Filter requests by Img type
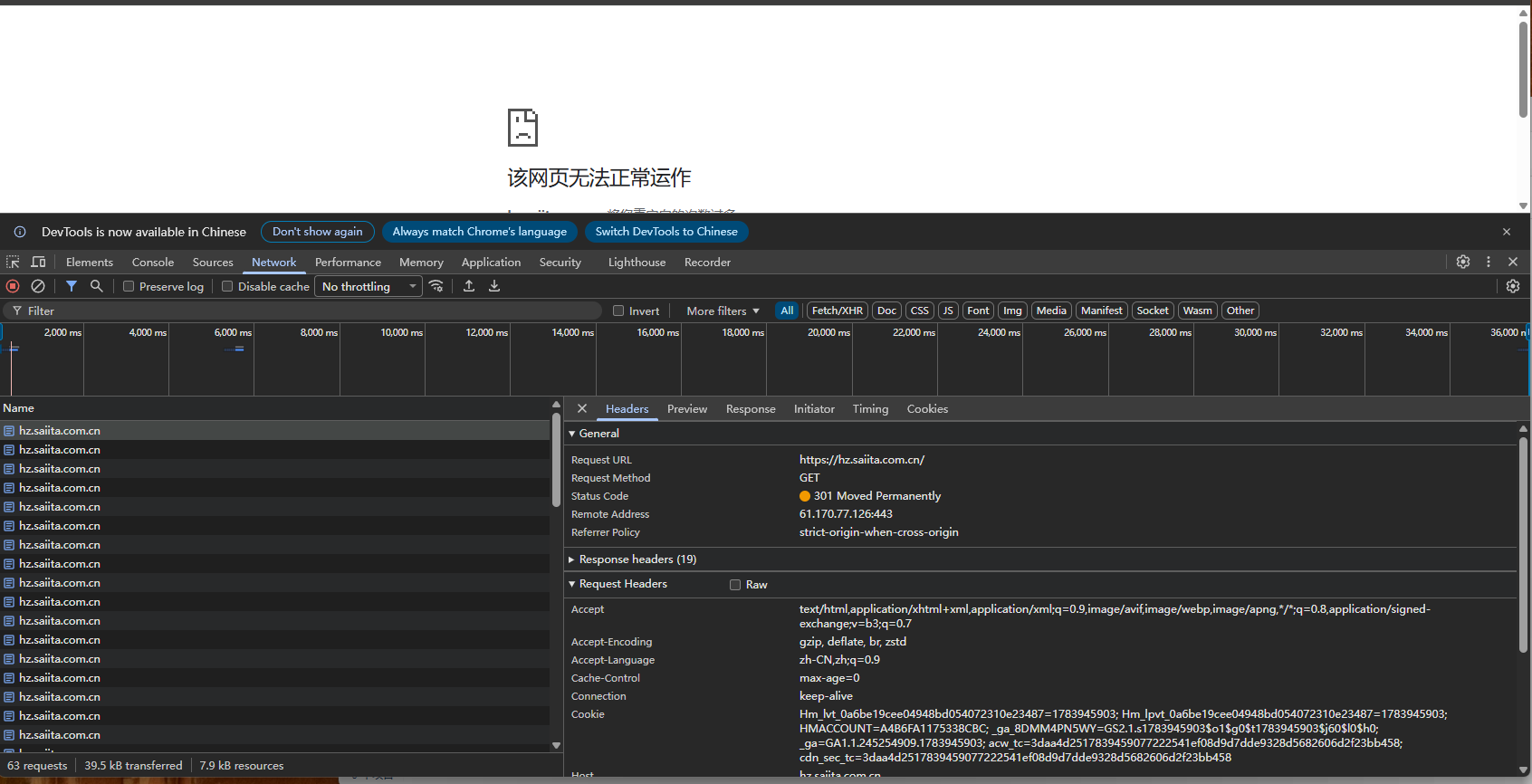Viewport: 1532px width, 784px height. [1012, 311]
